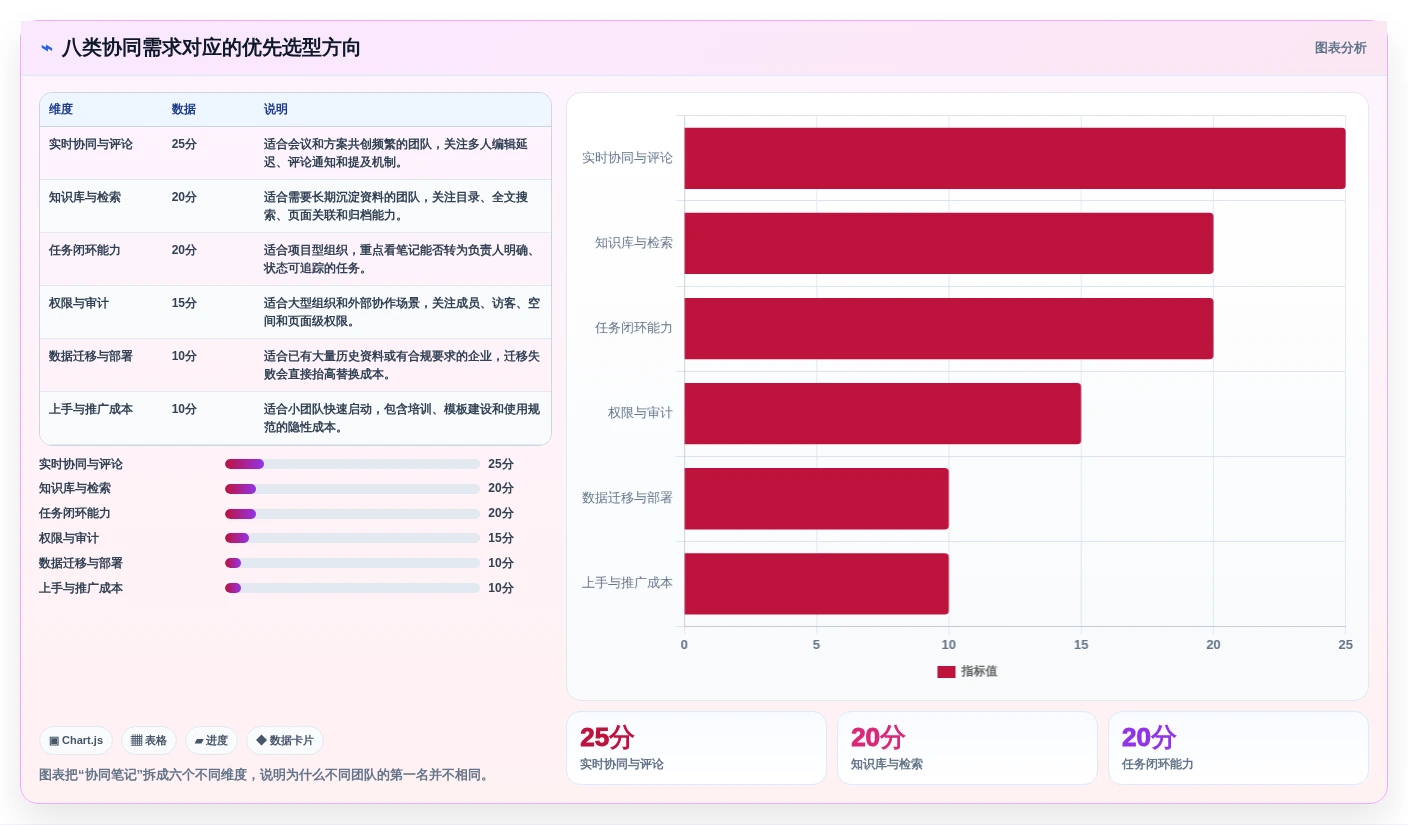The height and width of the screenshot is (825, 1408).
Task: Select the 进度 tag chip
Action: [x=211, y=741]
